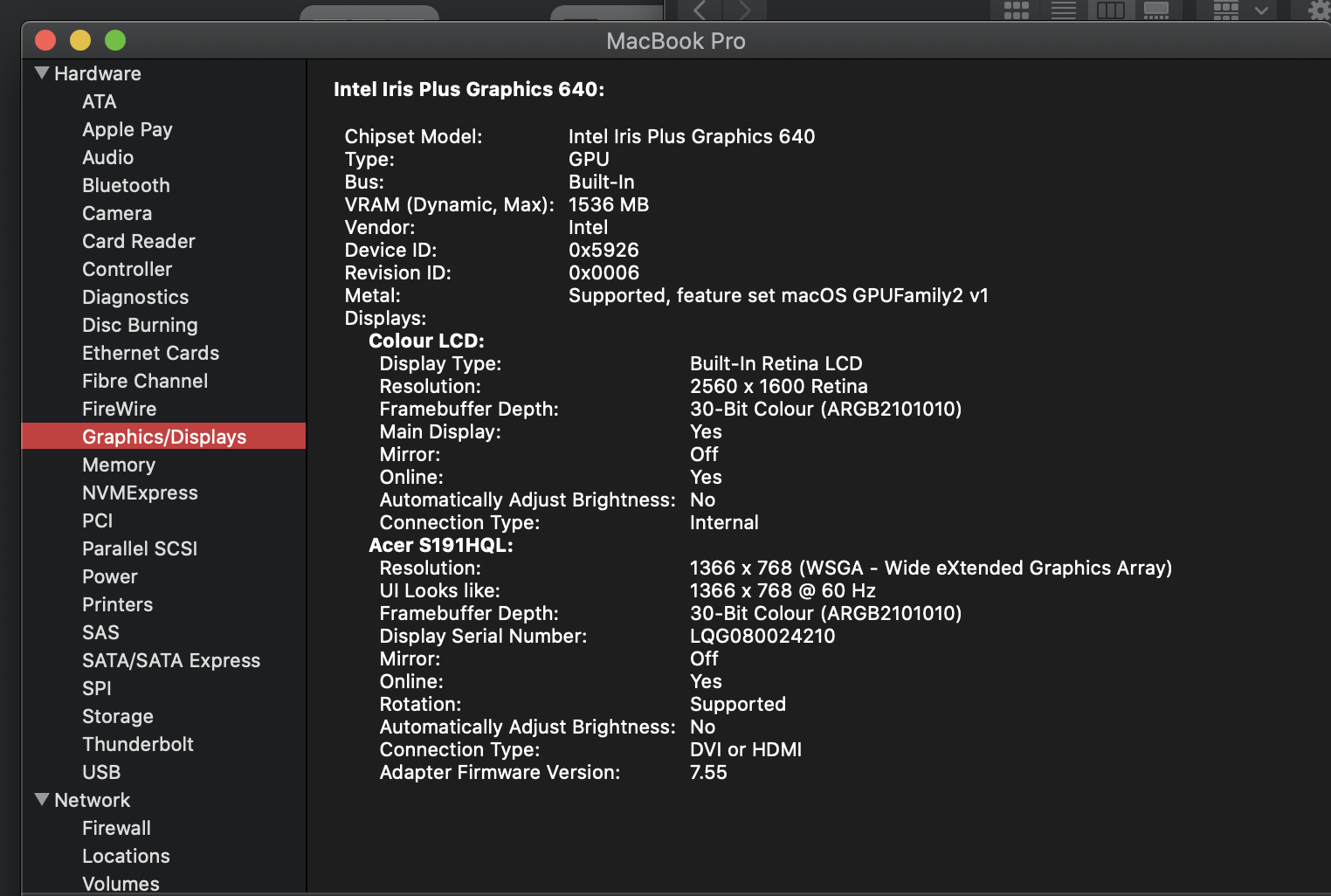Select Volumes under Network

coord(121,884)
